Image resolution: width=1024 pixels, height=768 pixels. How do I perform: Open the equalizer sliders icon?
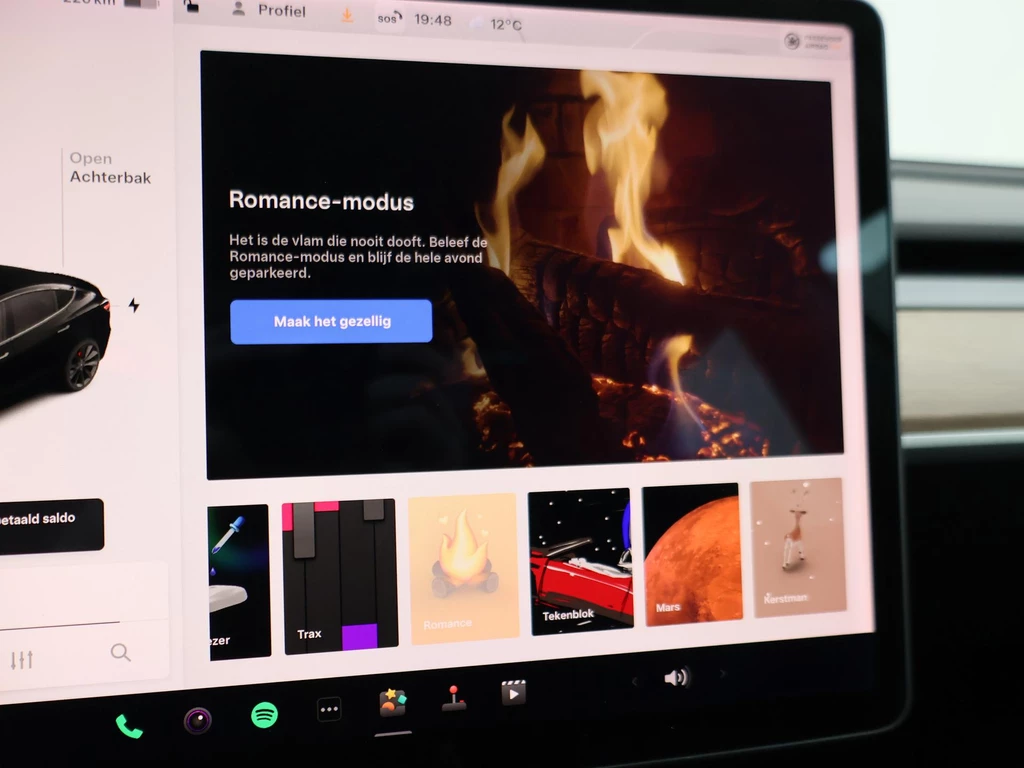click(x=22, y=659)
